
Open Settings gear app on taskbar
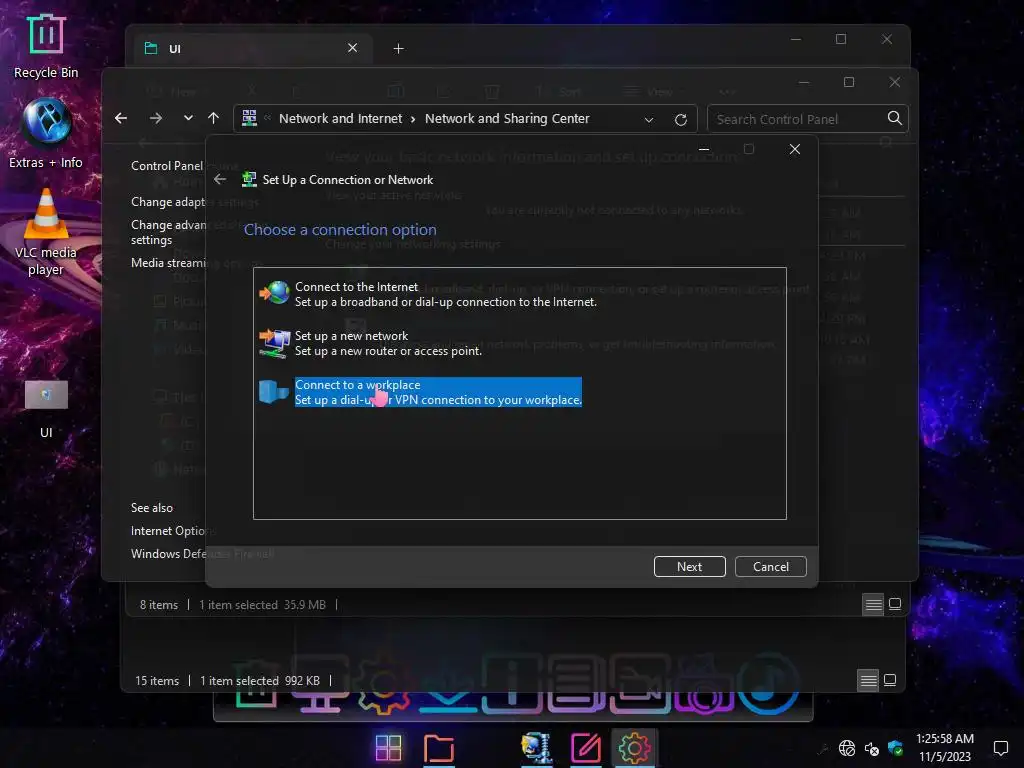coord(634,748)
